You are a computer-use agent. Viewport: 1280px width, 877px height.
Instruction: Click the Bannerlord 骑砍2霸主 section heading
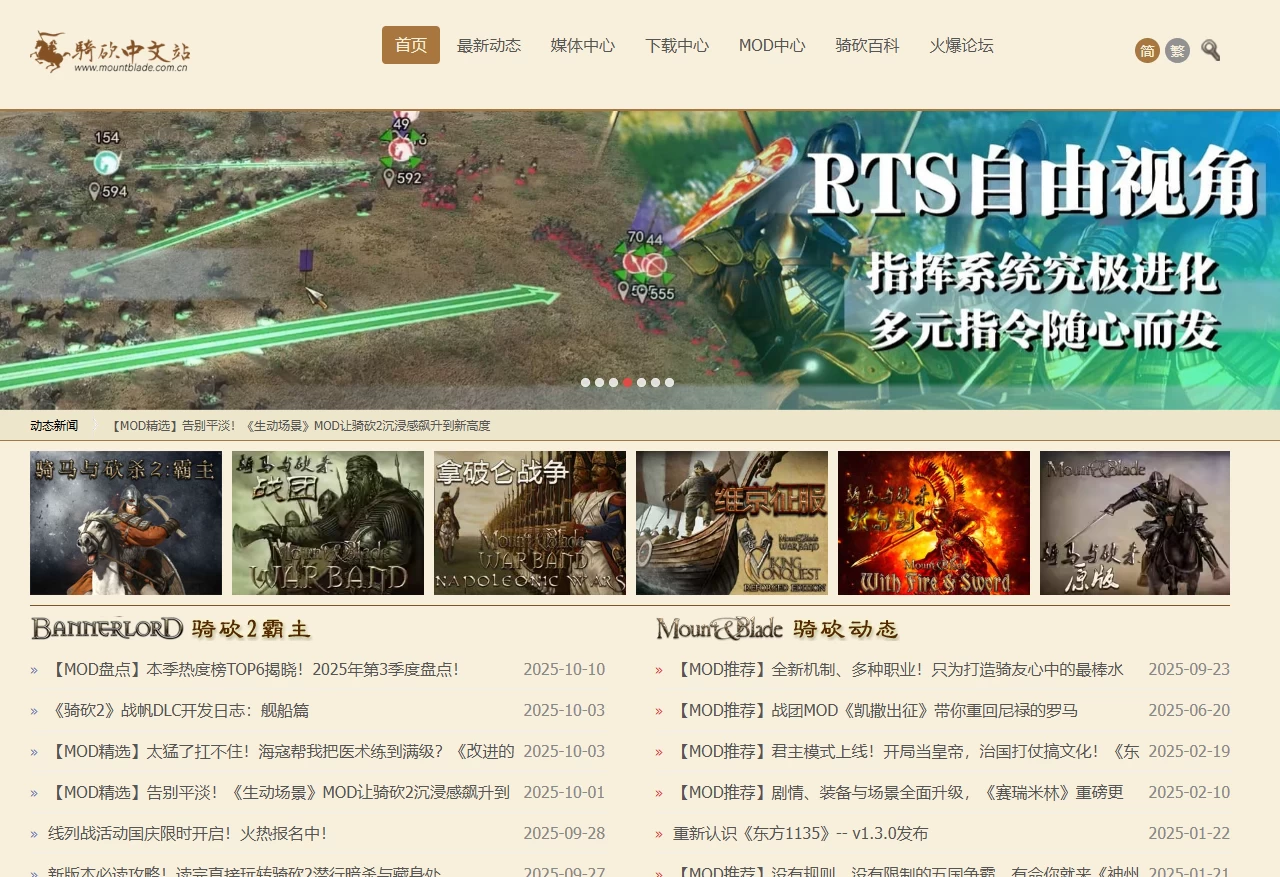pos(171,629)
